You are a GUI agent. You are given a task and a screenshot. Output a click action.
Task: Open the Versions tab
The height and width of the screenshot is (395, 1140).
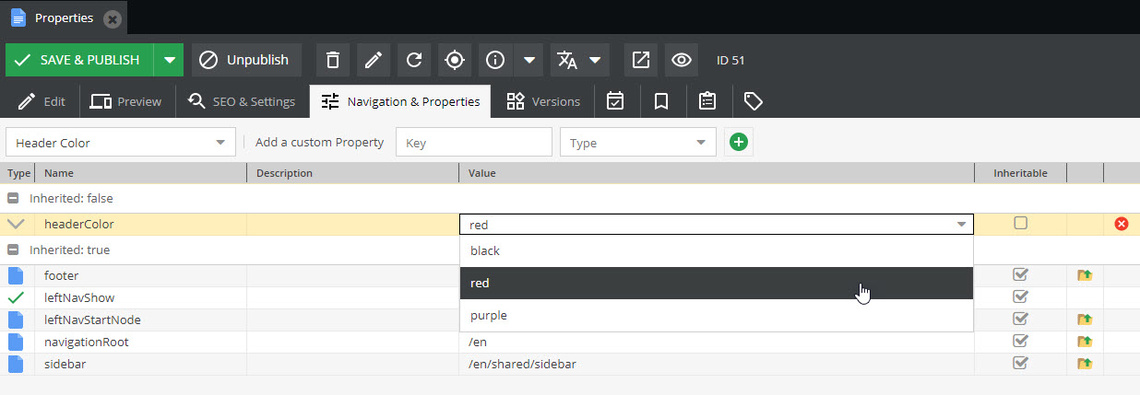tap(543, 101)
